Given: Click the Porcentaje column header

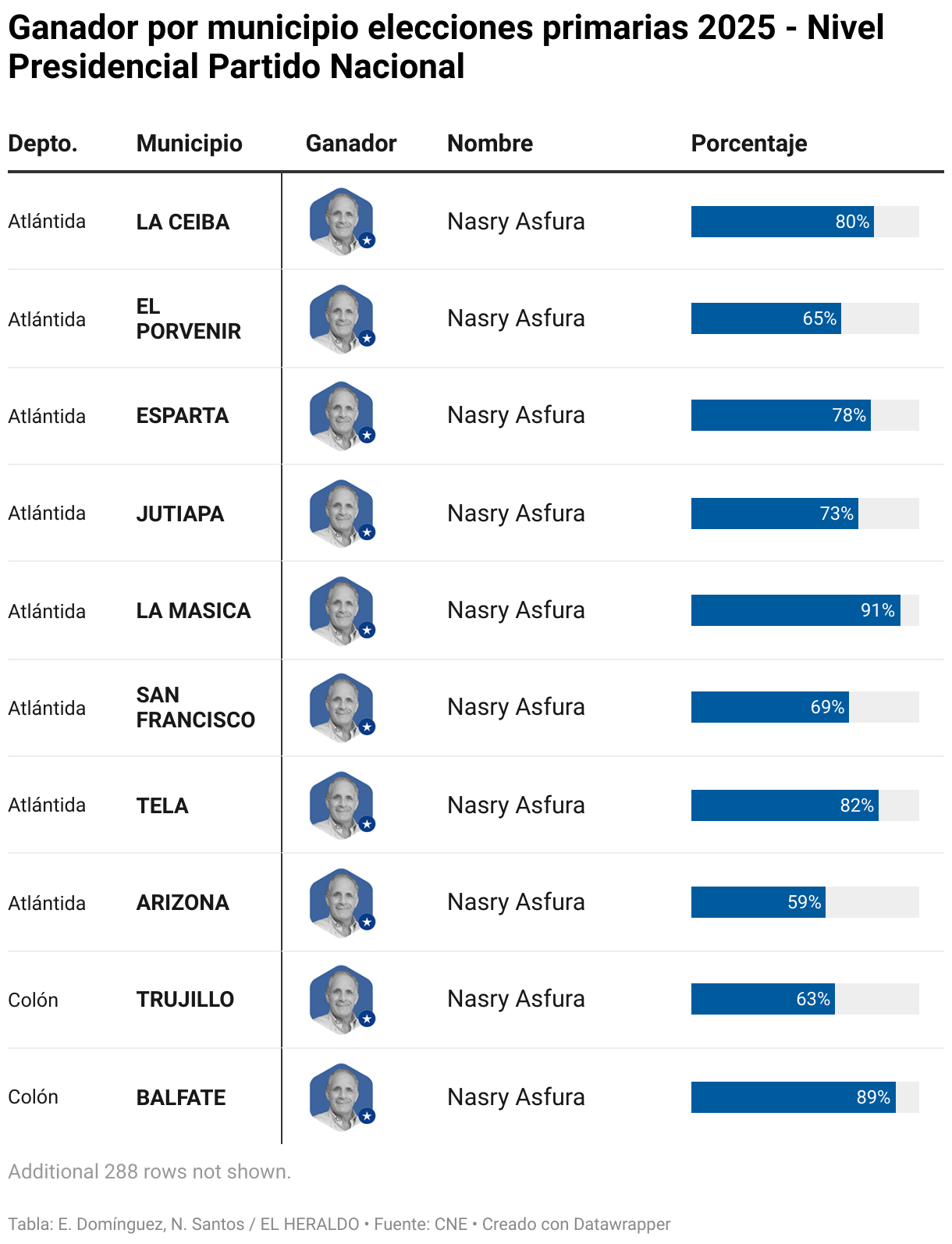Looking at the screenshot, I should click(749, 144).
